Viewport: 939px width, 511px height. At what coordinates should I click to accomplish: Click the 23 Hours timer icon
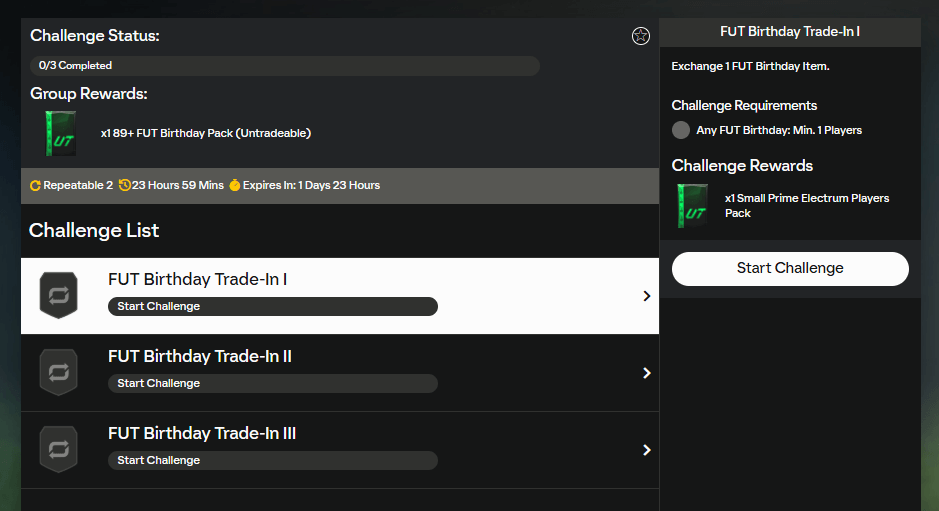pyautogui.click(x=124, y=185)
